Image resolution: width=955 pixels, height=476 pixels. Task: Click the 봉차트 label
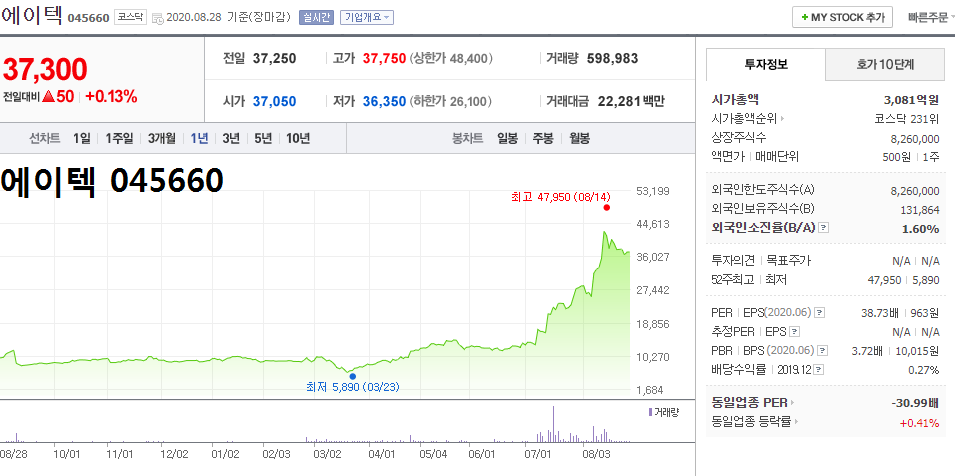click(x=468, y=138)
